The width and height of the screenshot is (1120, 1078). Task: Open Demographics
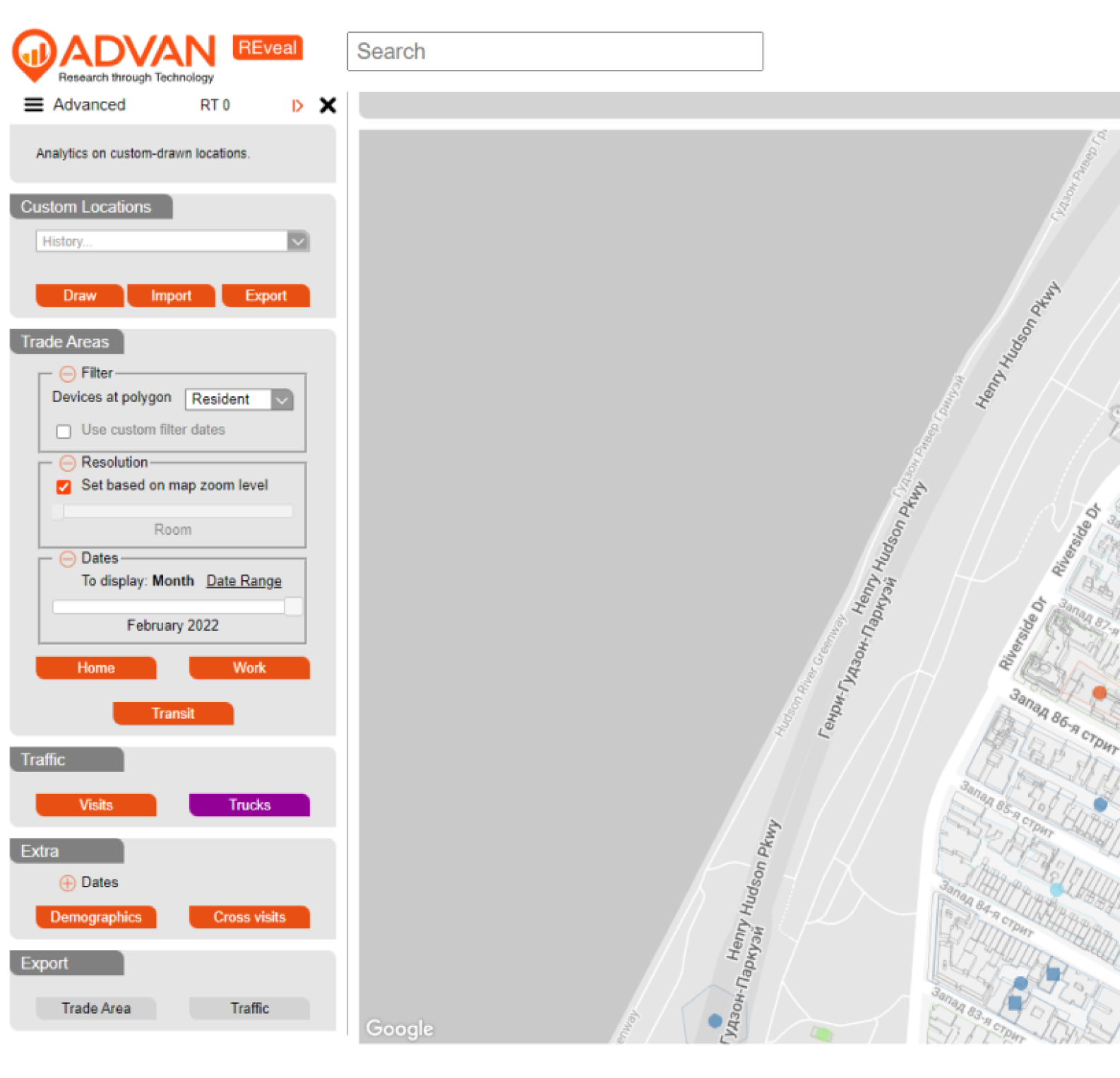click(96, 917)
